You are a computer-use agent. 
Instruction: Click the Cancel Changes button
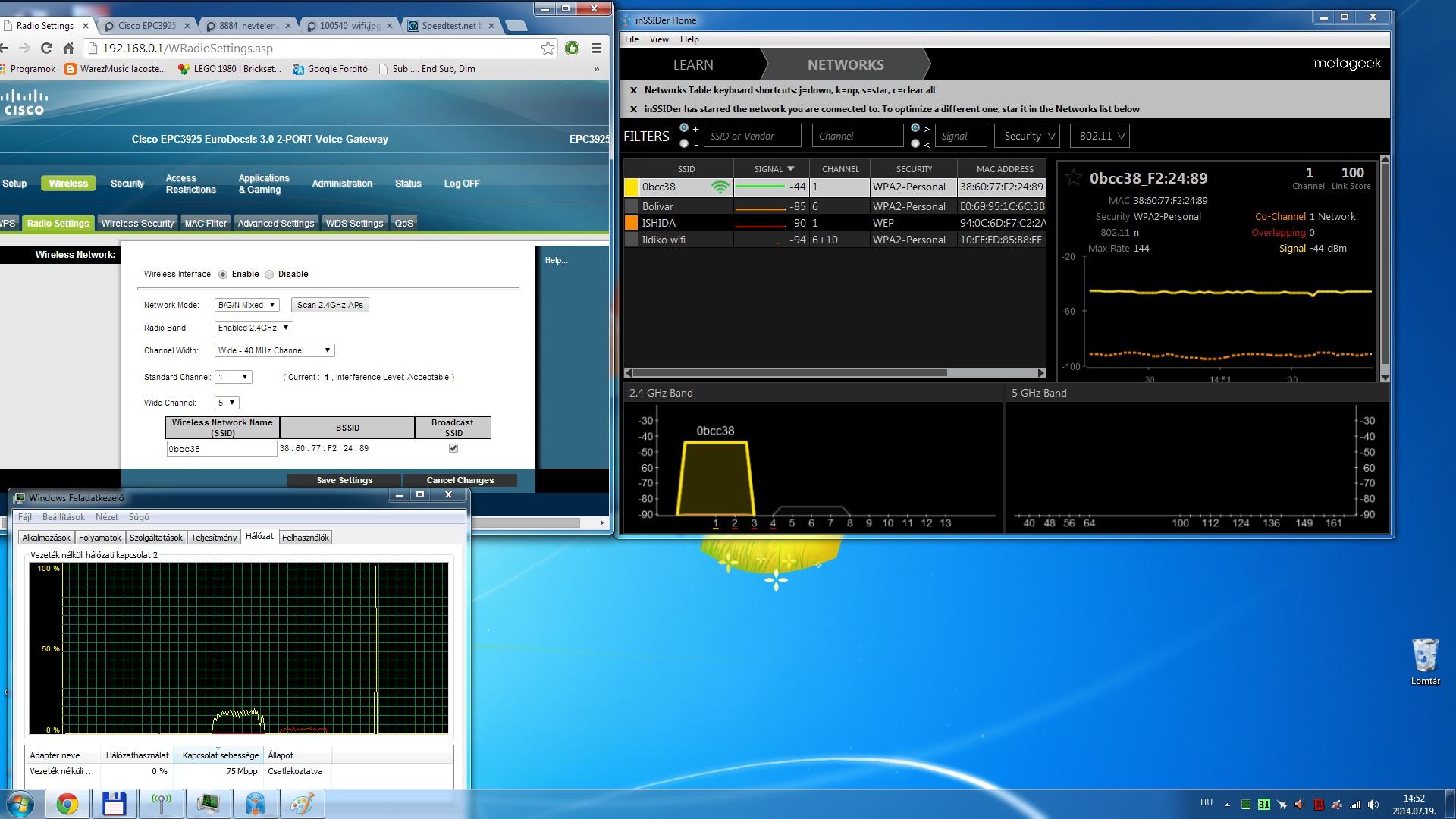(x=460, y=480)
